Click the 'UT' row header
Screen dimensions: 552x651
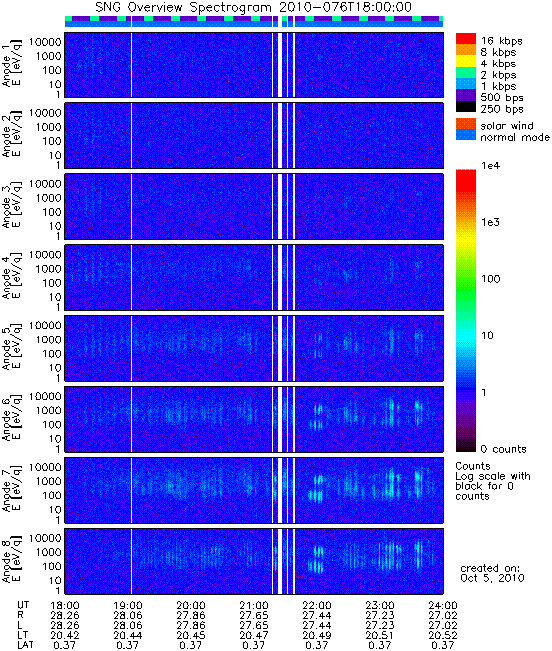(x=23, y=606)
